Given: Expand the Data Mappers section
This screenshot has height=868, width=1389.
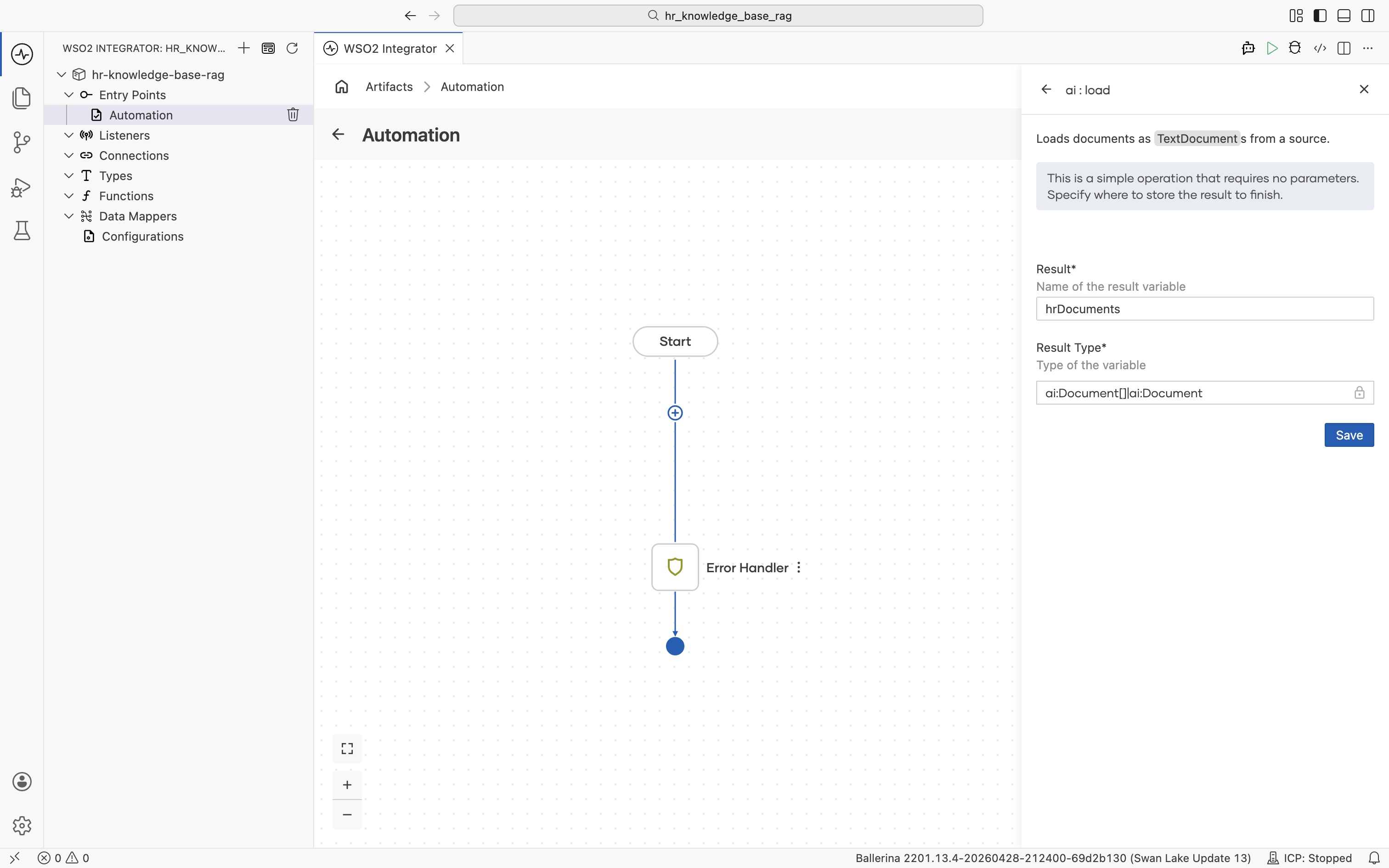Looking at the screenshot, I should [x=69, y=216].
